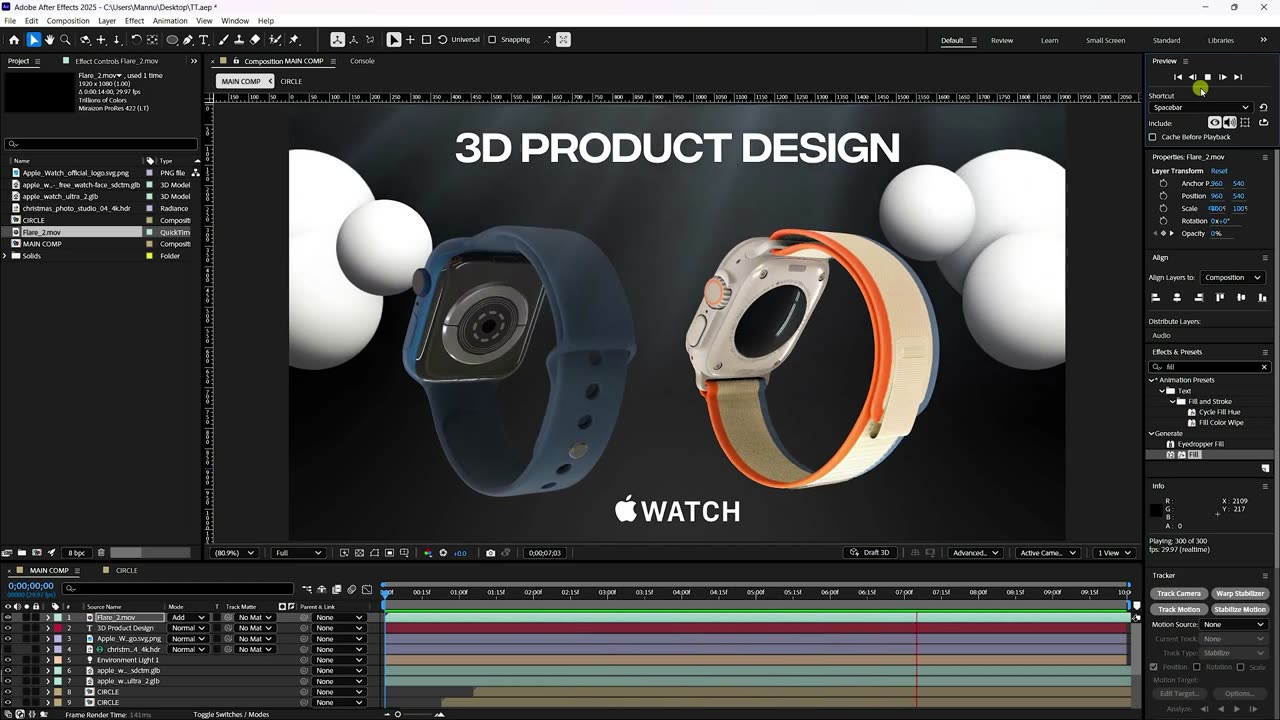Select the Eraser tool
The width and height of the screenshot is (1280, 720).
pyautogui.click(x=255, y=40)
